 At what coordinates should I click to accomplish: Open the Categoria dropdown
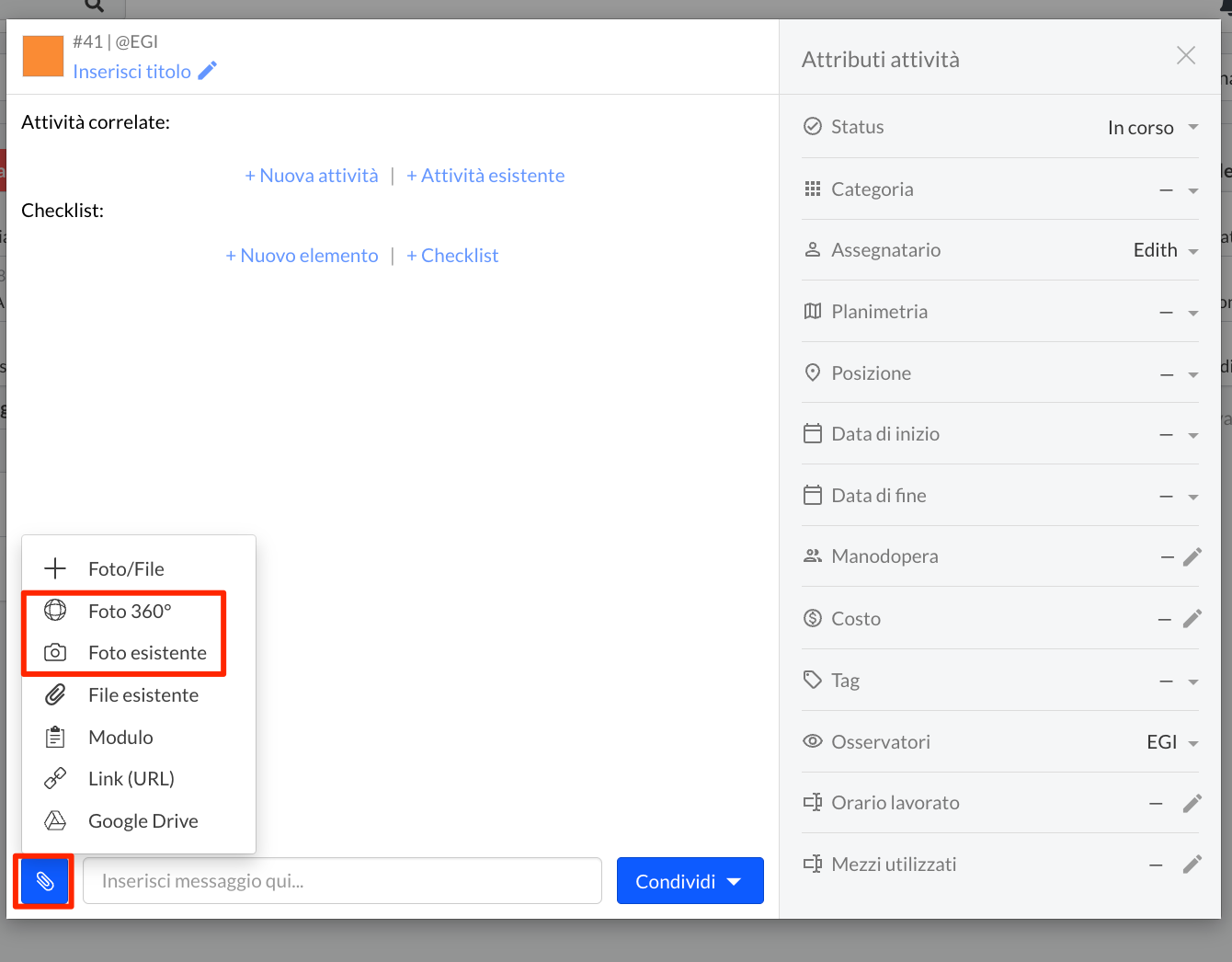click(x=1179, y=190)
